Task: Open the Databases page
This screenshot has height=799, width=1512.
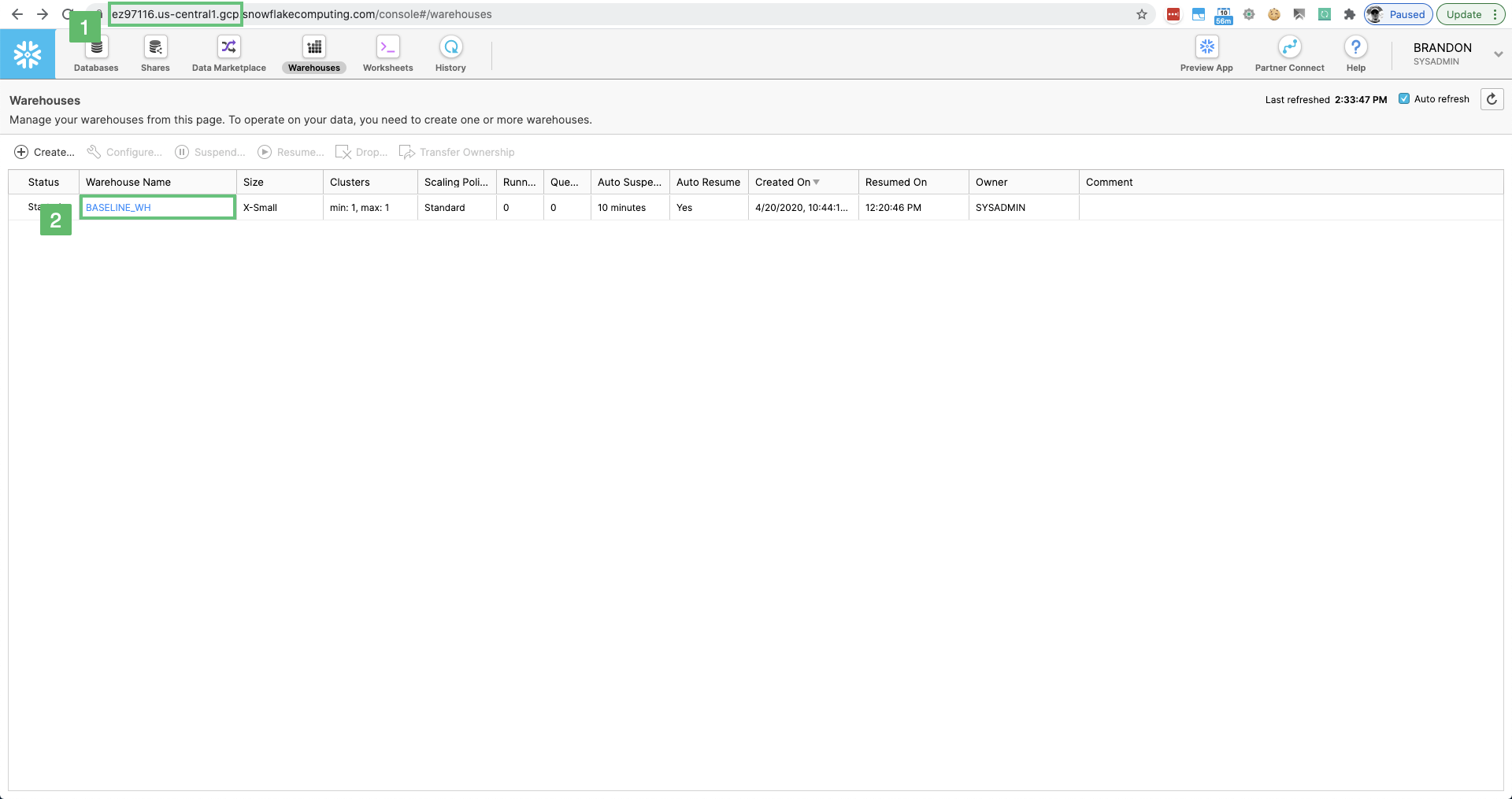Action: [x=96, y=54]
